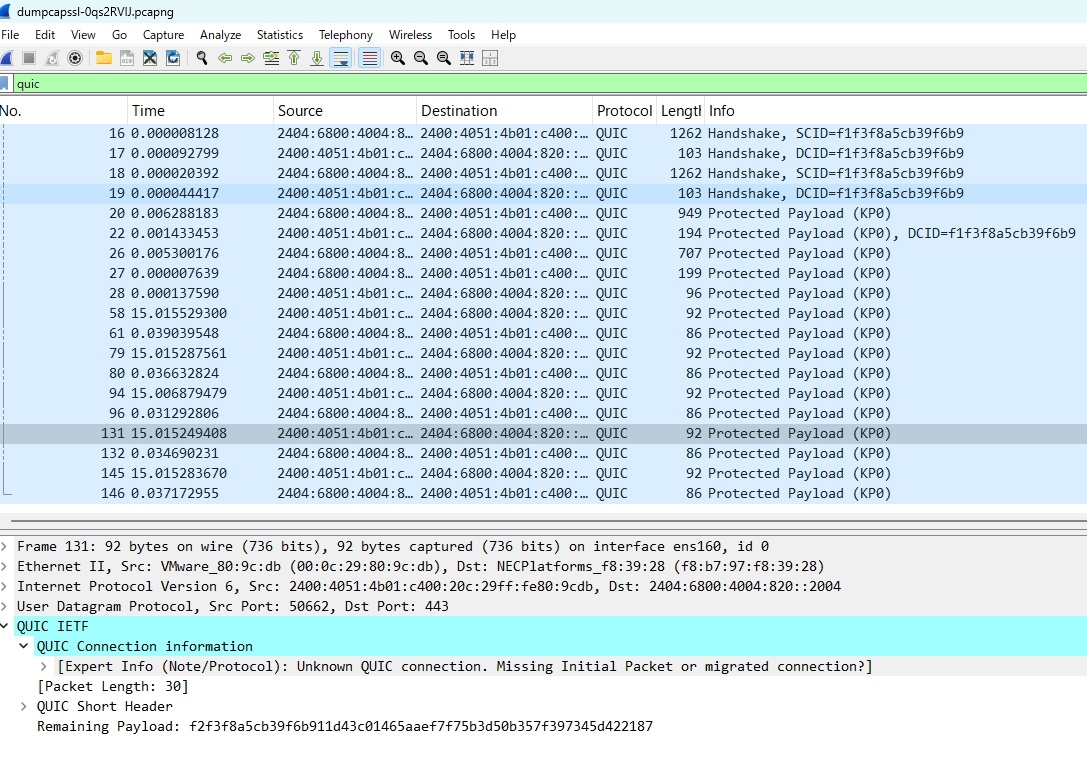Select packet 58 in the list
This screenshot has width=1087, height=762.
pos(544,313)
